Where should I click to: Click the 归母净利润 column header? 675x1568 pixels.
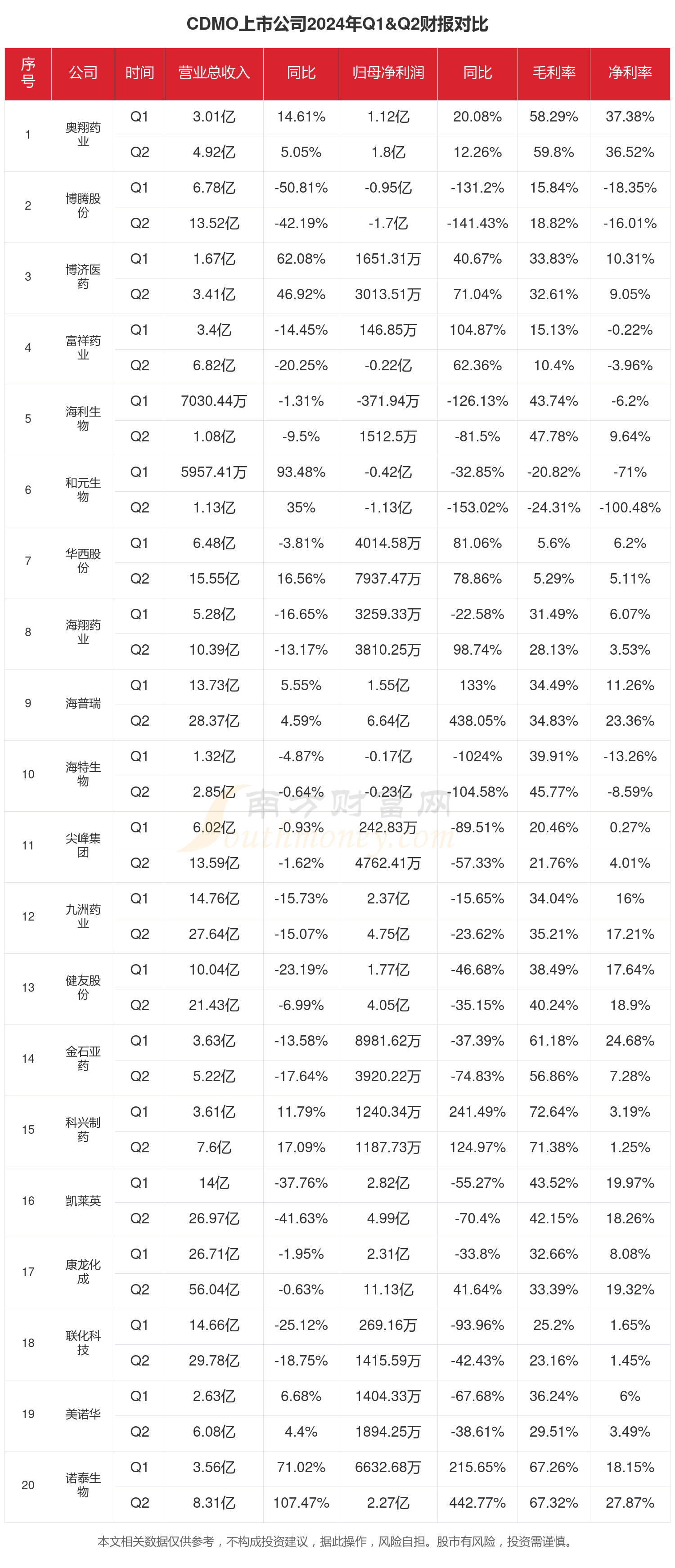coord(388,73)
